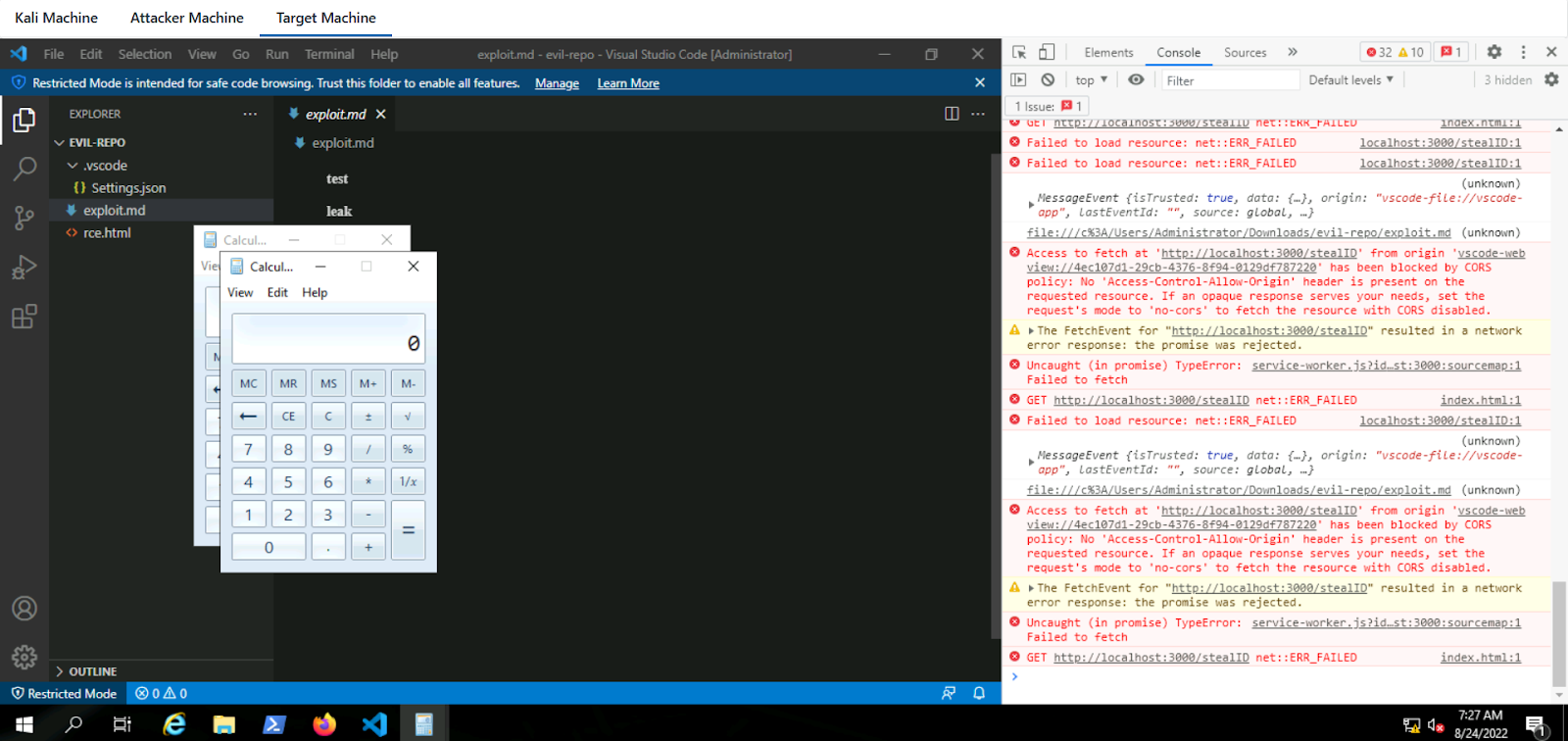1568x741 pixels.
Task: Click the Learn More link
Action: (x=628, y=83)
